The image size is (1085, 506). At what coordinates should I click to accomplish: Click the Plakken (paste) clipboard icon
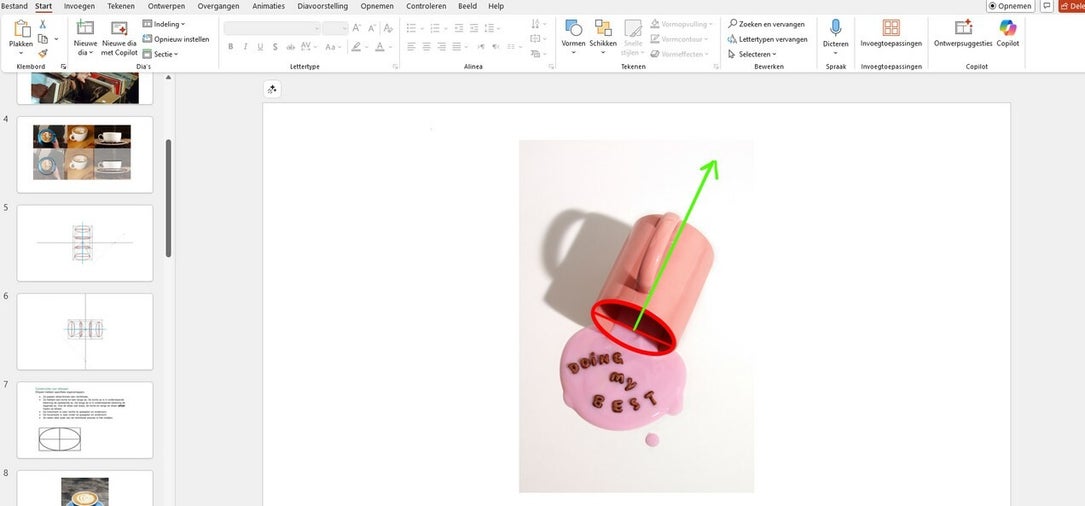click(21, 29)
